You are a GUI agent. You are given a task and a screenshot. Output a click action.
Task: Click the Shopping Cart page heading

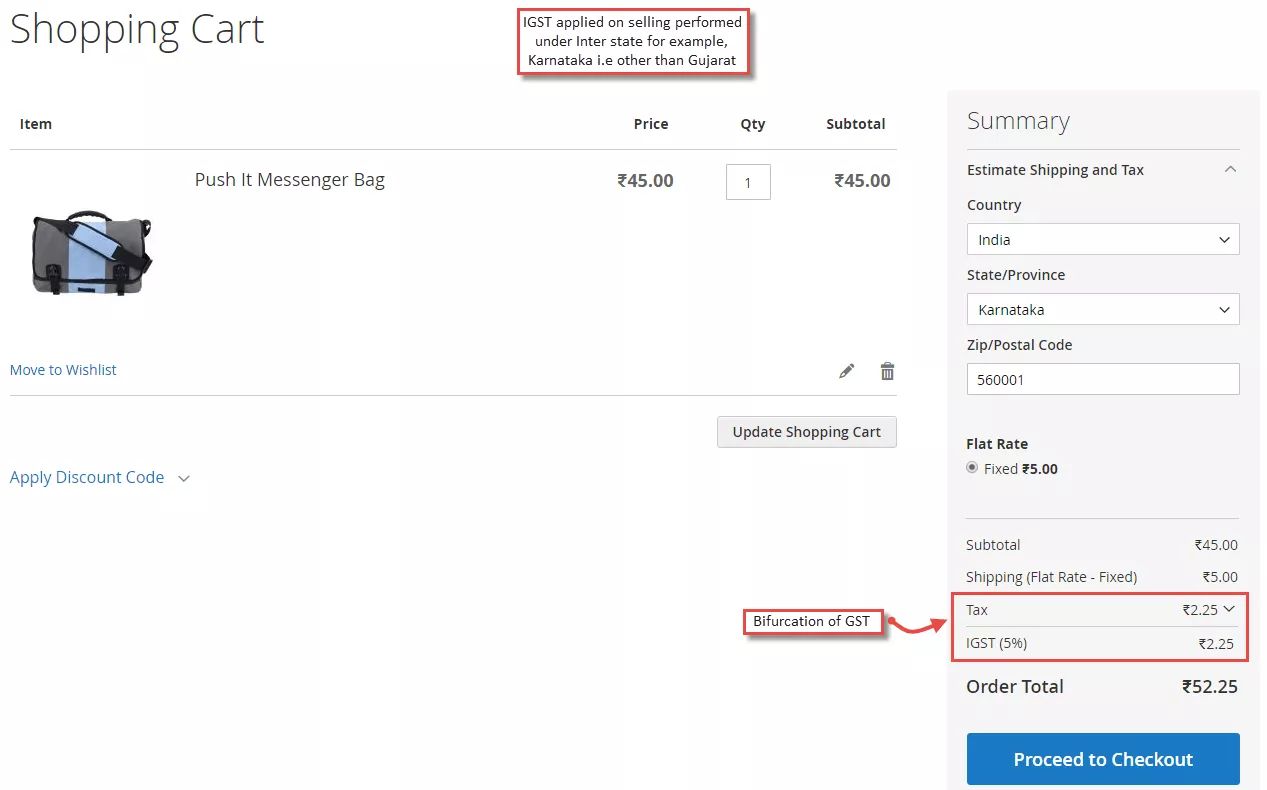[x=137, y=29]
